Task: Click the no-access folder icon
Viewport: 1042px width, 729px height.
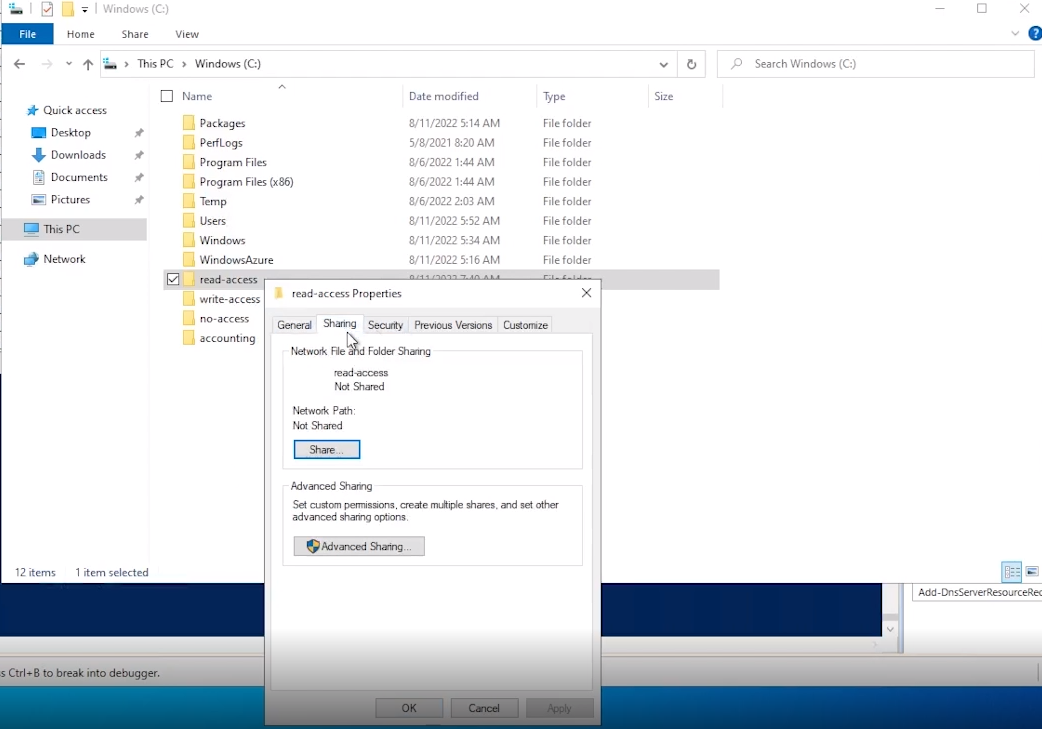Action: click(x=189, y=318)
